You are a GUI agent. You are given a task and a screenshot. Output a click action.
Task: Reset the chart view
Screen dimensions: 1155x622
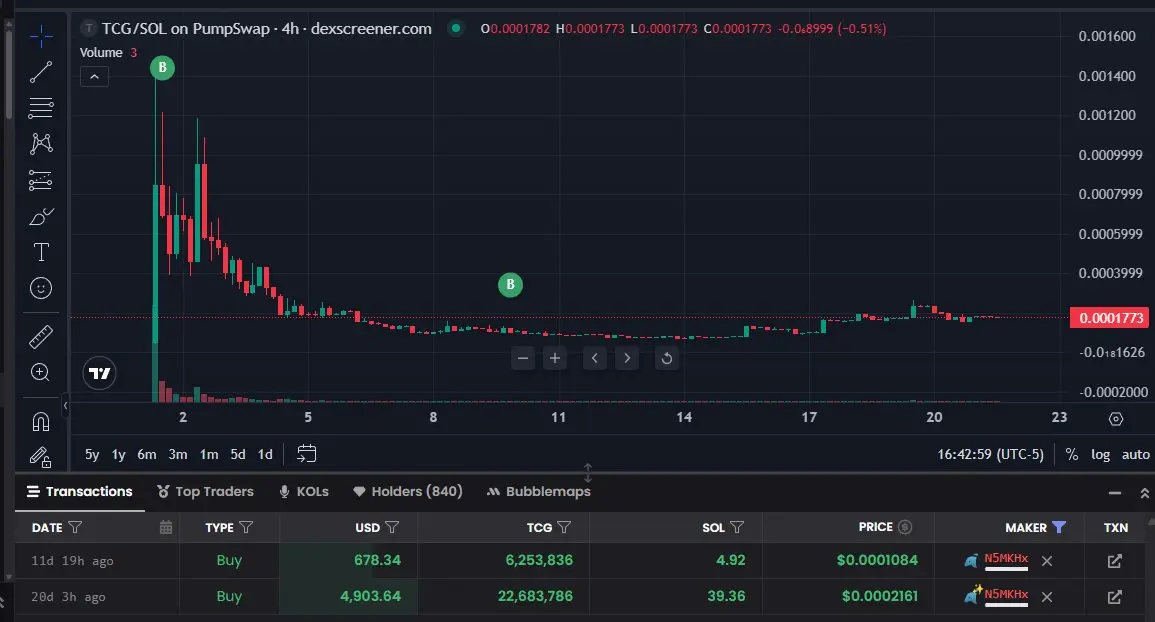[x=667, y=358]
